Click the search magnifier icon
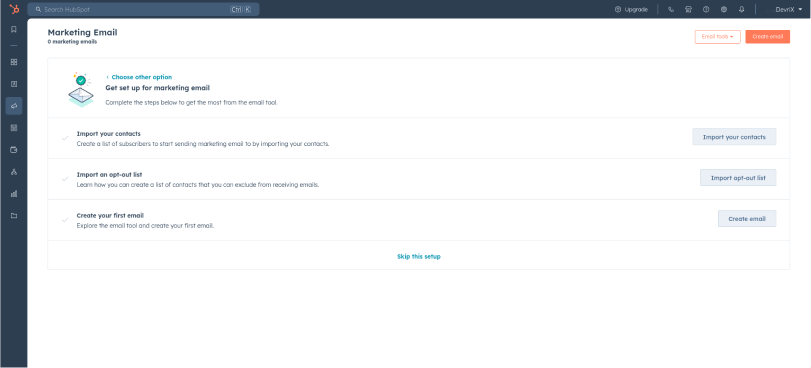This screenshot has width=811, height=368. tap(38, 9)
